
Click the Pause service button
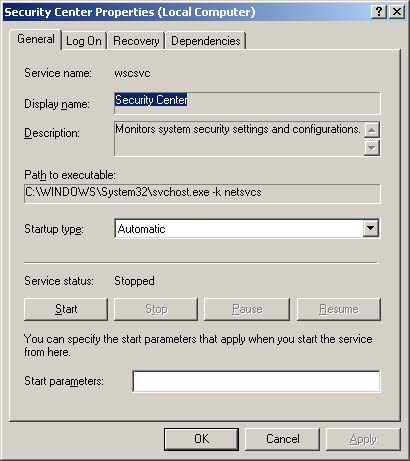(247, 309)
